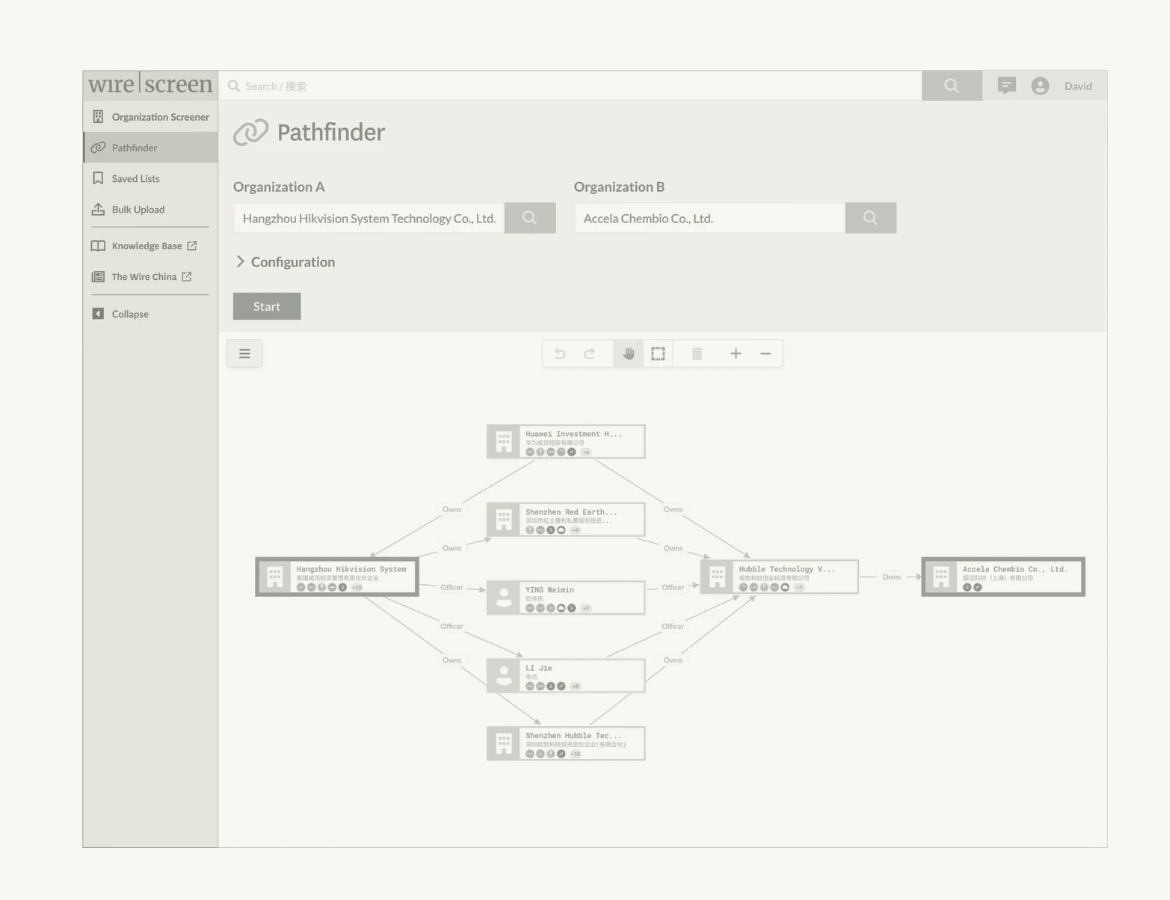Click the Huawei Investment building icon
Viewport: 1170px width, 900px height.
(x=504, y=442)
